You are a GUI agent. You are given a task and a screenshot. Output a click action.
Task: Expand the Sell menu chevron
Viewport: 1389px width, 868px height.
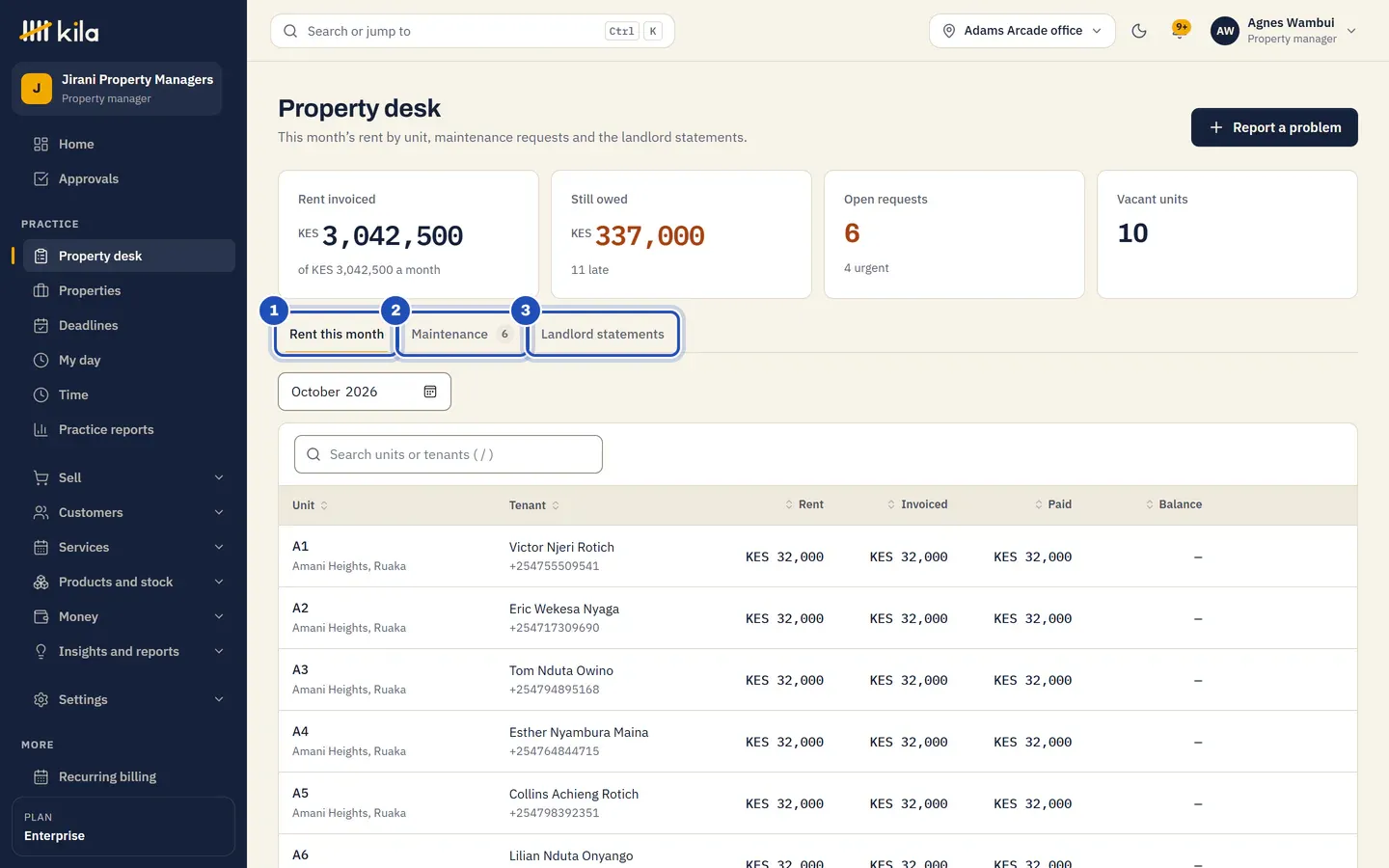219,477
